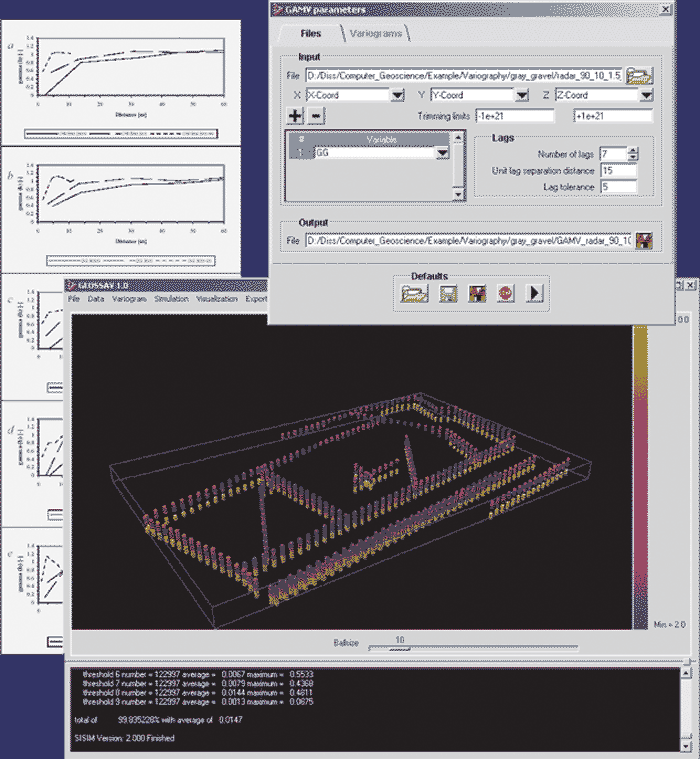Switch to the Variograms tab
Viewport: 700px width, 759px height.
(x=377, y=35)
